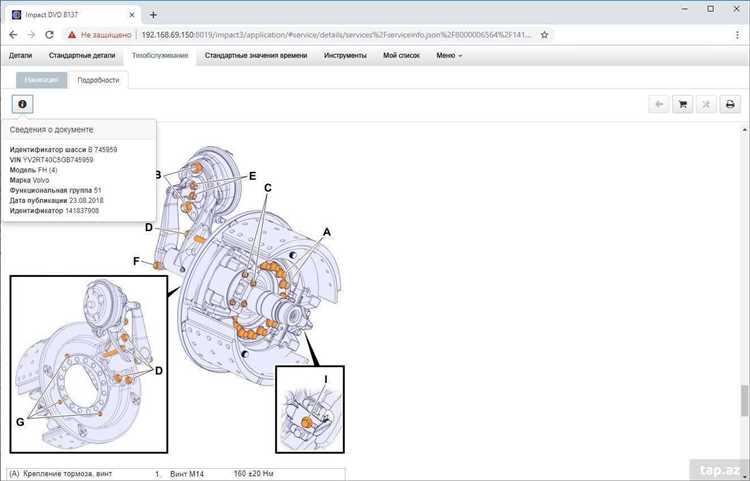The height and width of the screenshot is (481, 750).
Task: Click label E in the brake diagram
Action: coord(253,176)
